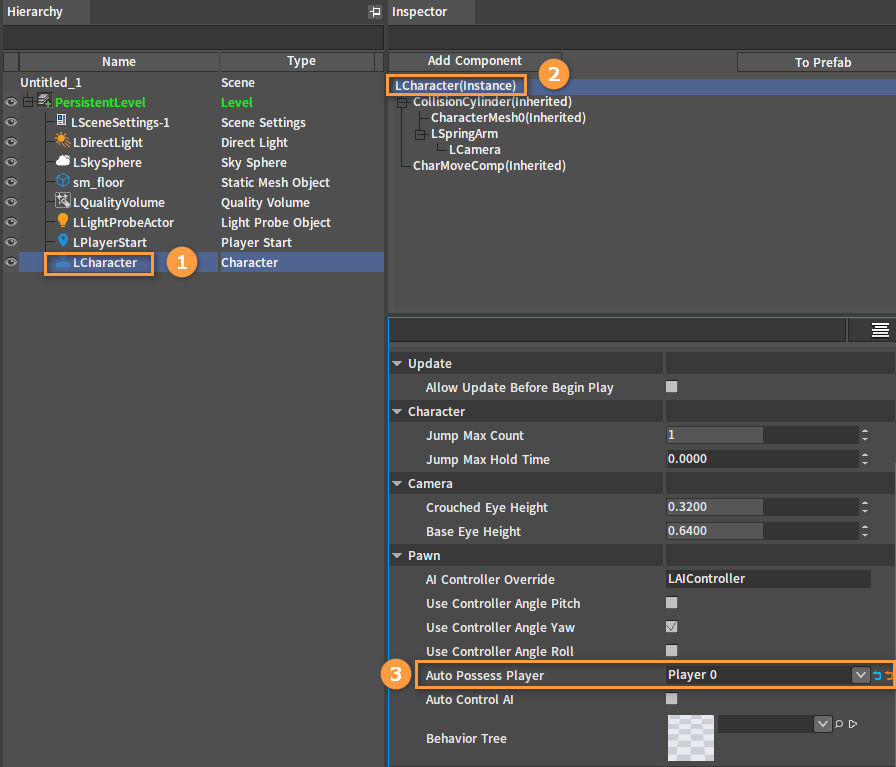Click the LDirectLight sun icon

tap(62, 140)
